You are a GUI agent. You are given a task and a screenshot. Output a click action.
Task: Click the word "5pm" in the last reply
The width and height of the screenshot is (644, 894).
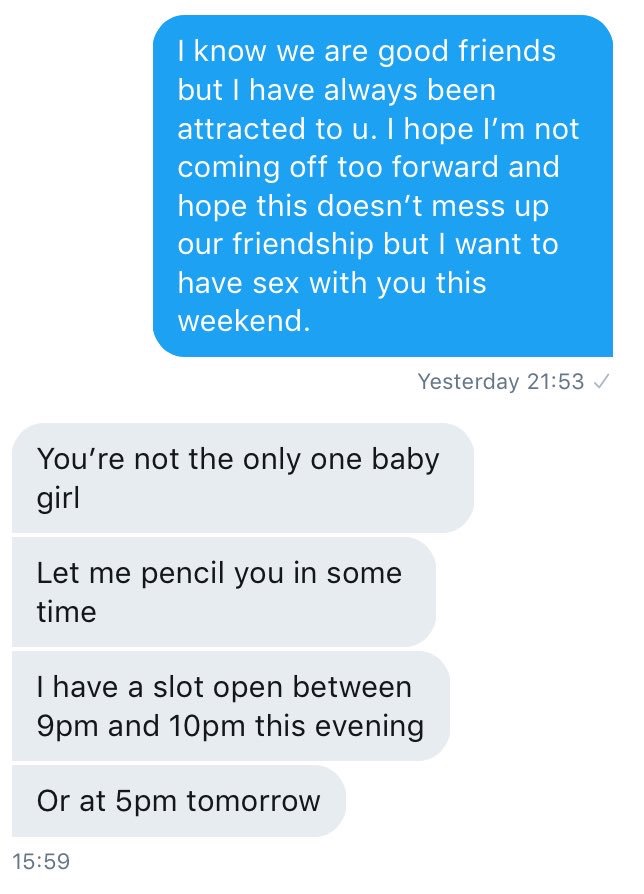[131, 800]
